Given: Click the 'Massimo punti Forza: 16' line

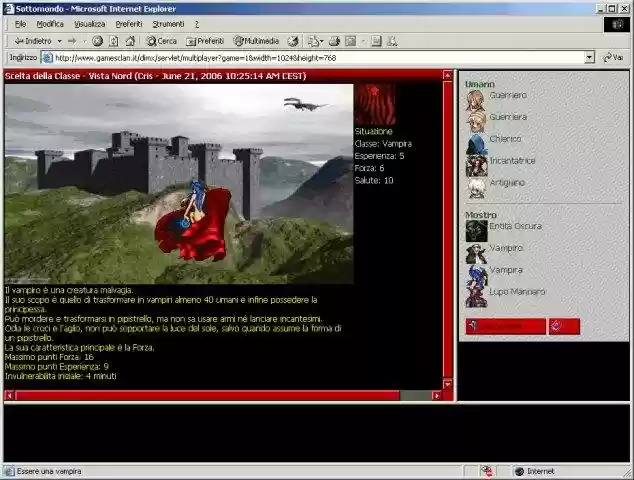Looking at the screenshot, I should pyautogui.click(x=49, y=357).
